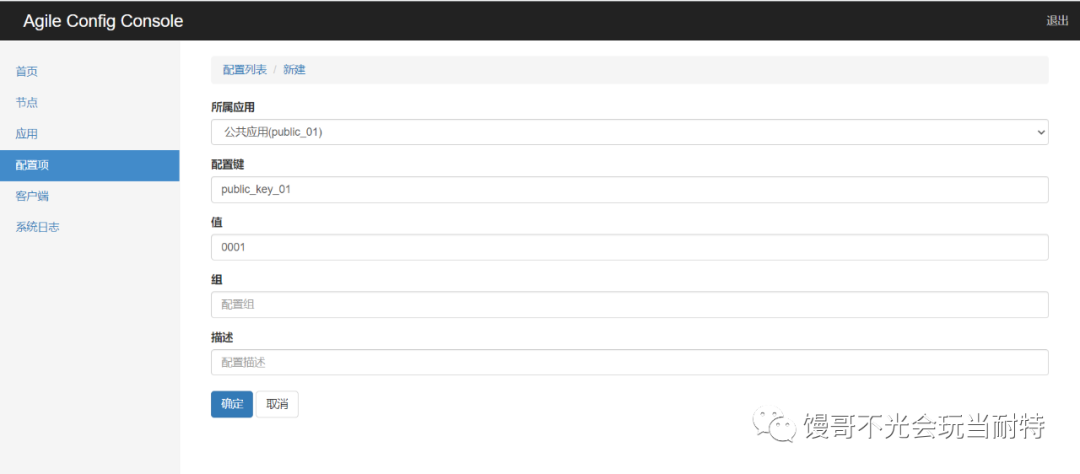
Task: Click the highlighted 配置项 menu item
Action: [90, 165]
